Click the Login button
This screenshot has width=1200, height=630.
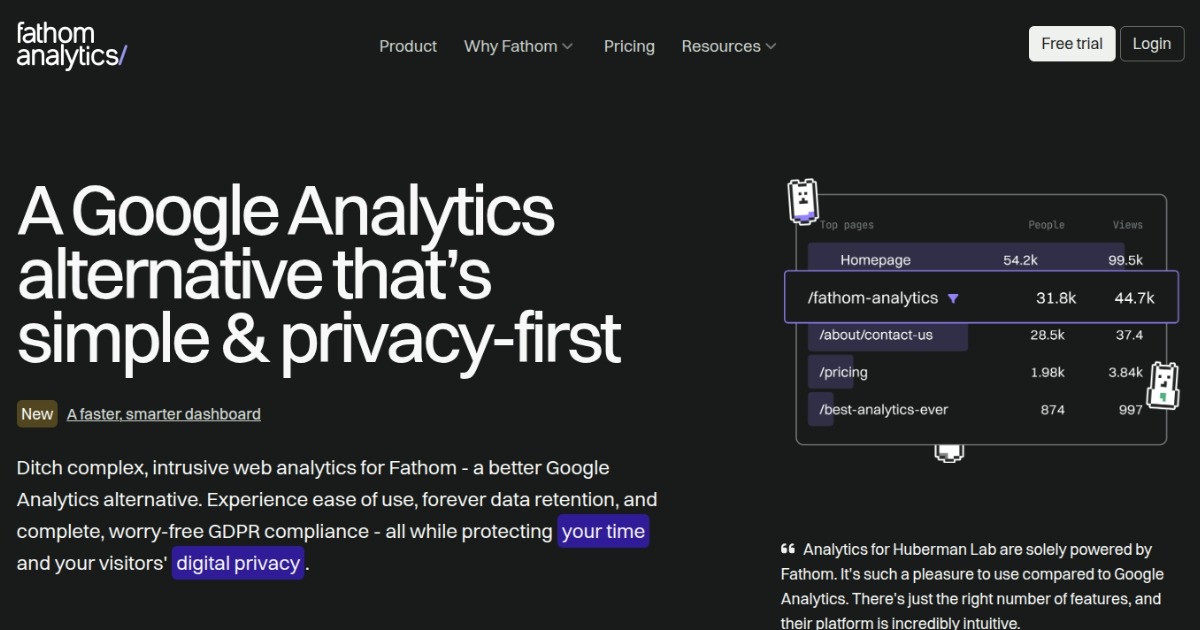pos(1152,43)
